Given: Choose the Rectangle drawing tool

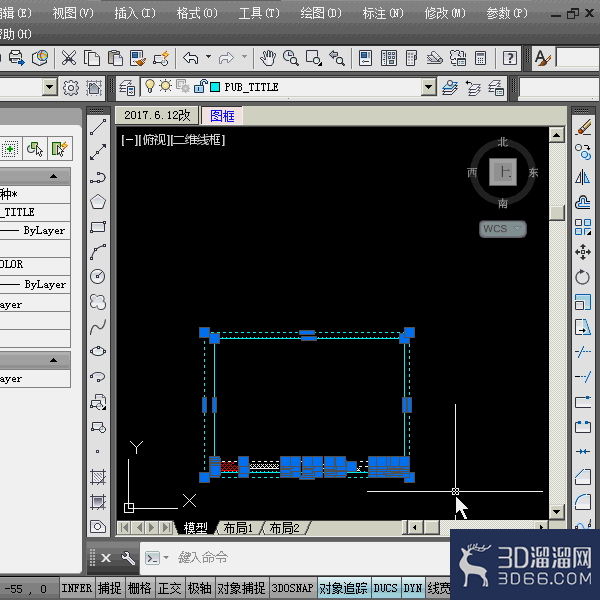Looking at the screenshot, I should (98, 227).
